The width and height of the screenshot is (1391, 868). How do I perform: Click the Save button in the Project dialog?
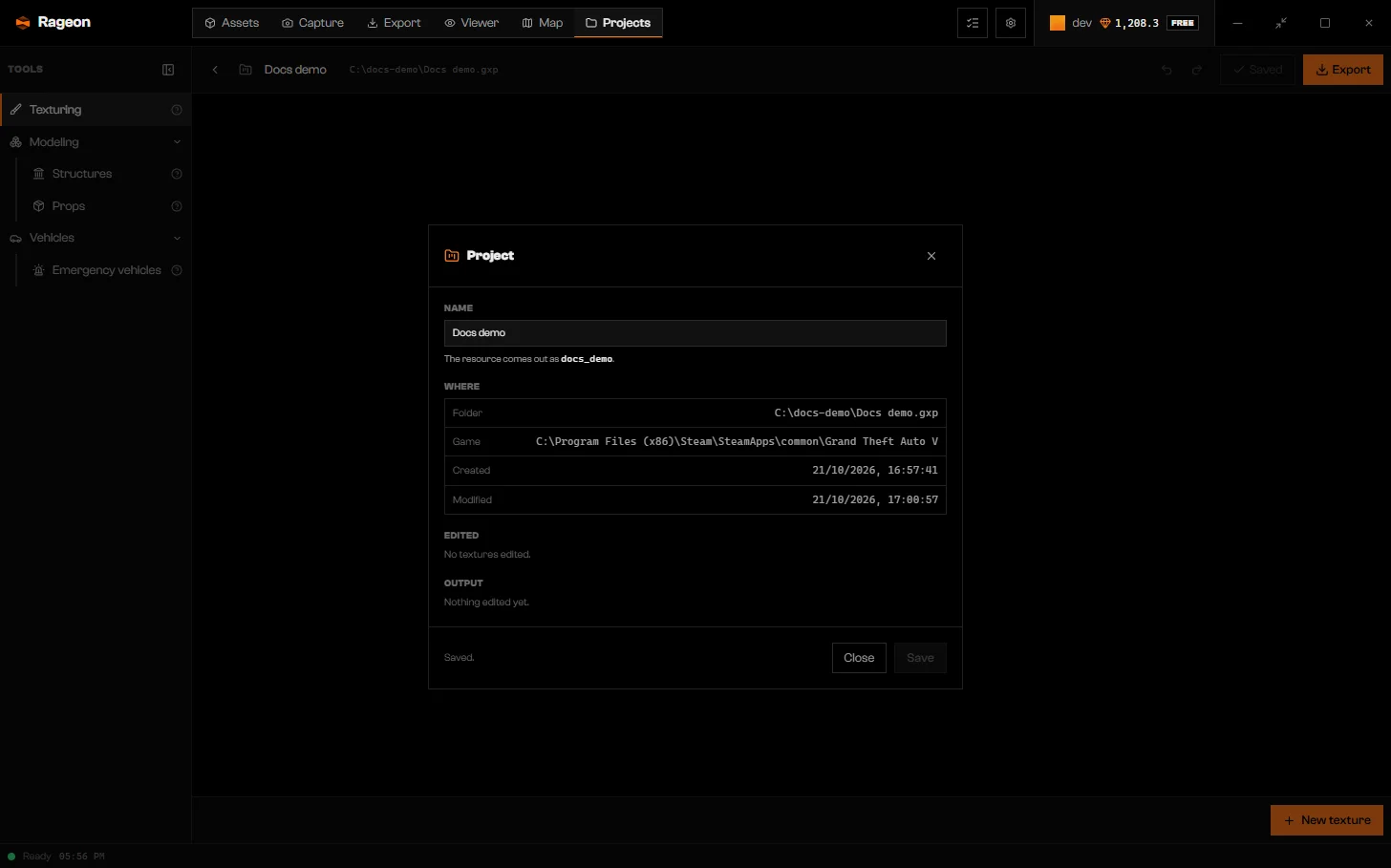[920, 658]
